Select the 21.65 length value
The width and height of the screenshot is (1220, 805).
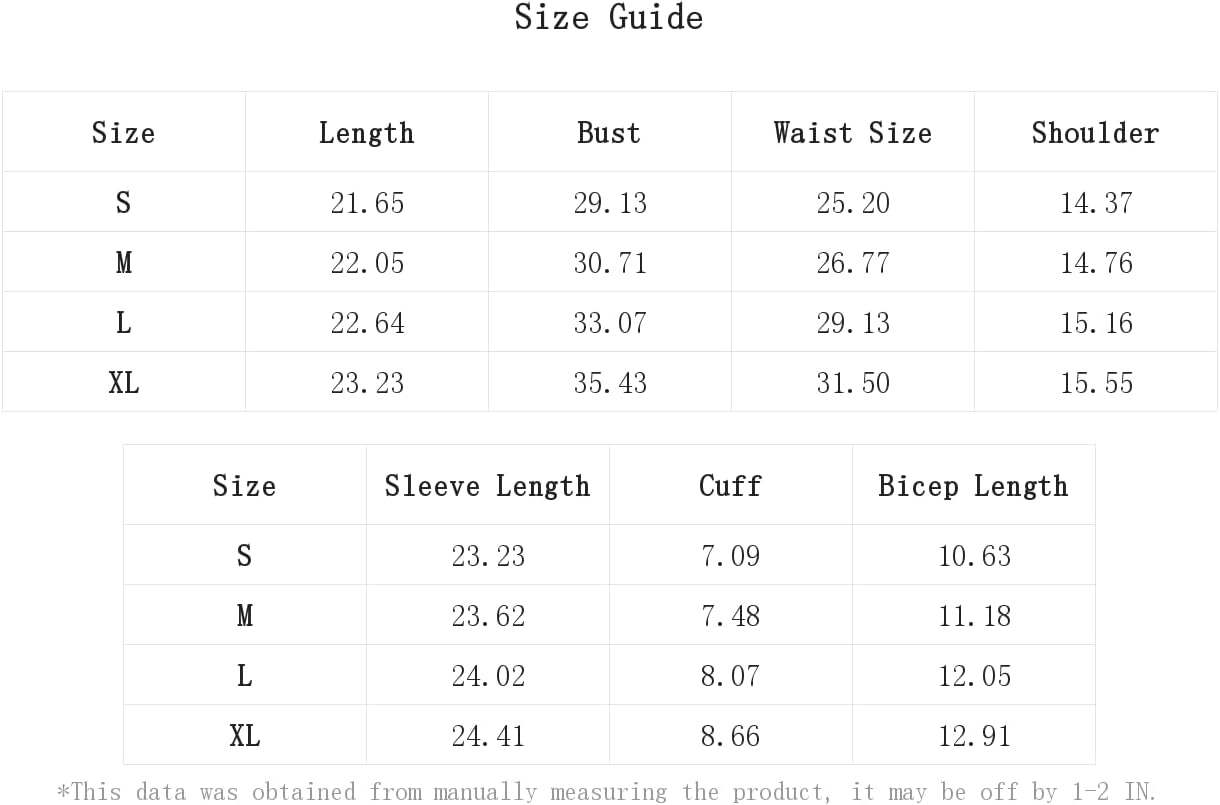click(x=367, y=203)
